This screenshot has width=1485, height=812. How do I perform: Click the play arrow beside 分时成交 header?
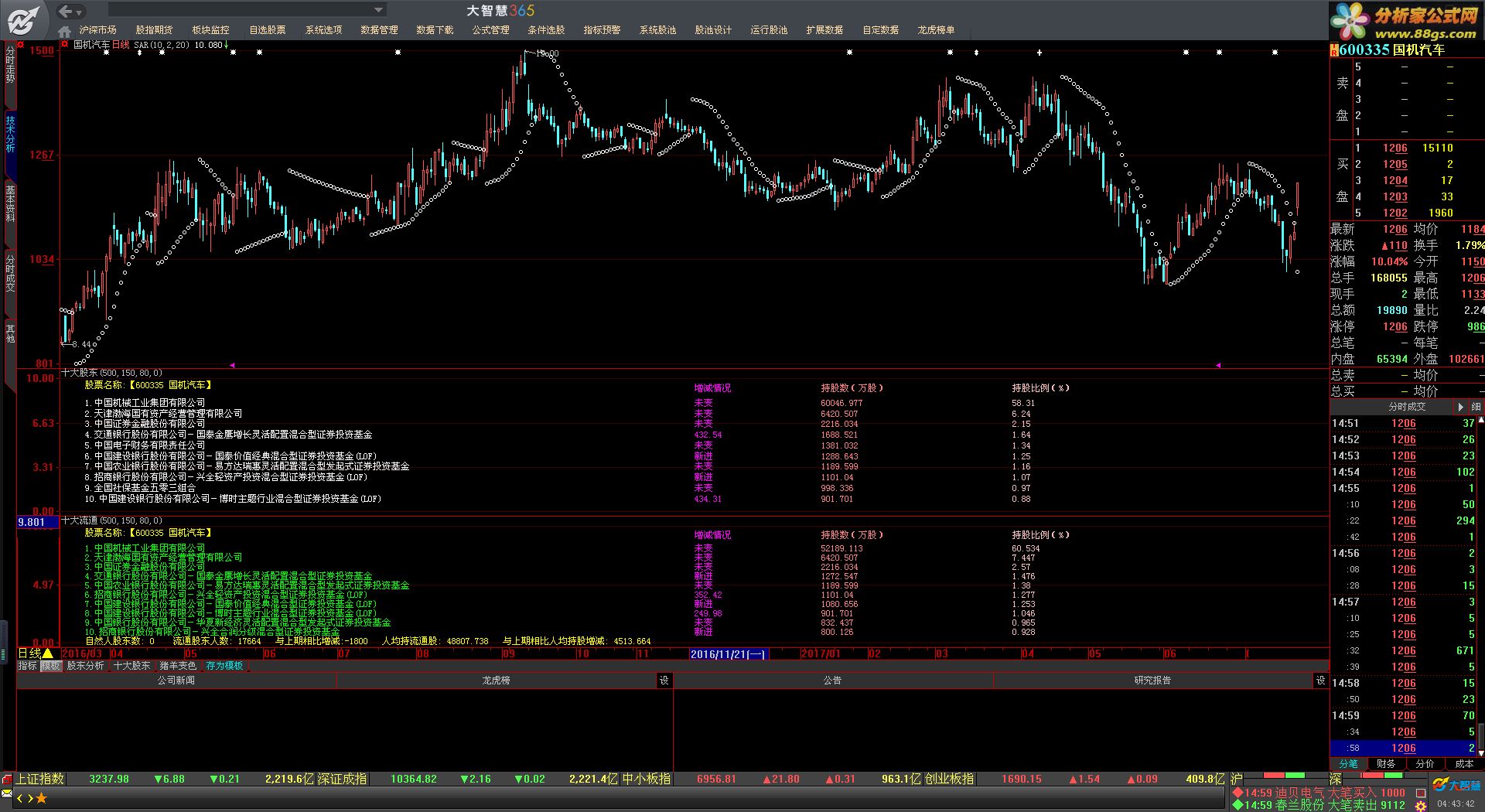point(1460,407)
